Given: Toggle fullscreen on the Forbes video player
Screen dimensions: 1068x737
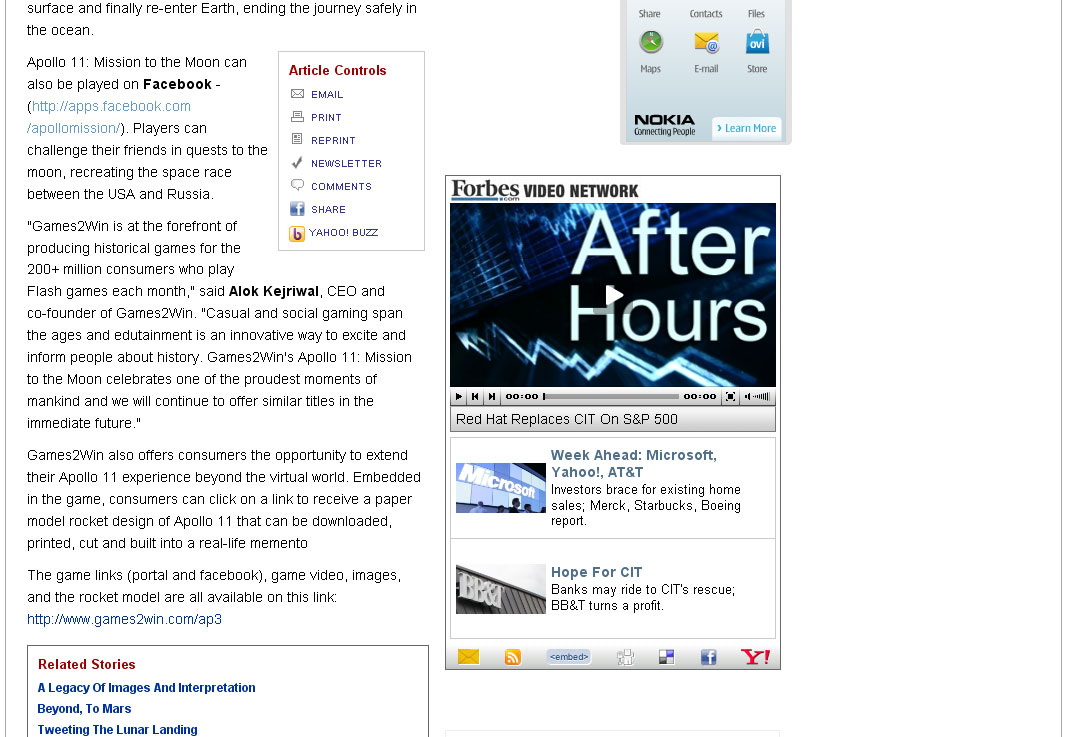Looking at the screenshot, I should (x=730, y=397).
